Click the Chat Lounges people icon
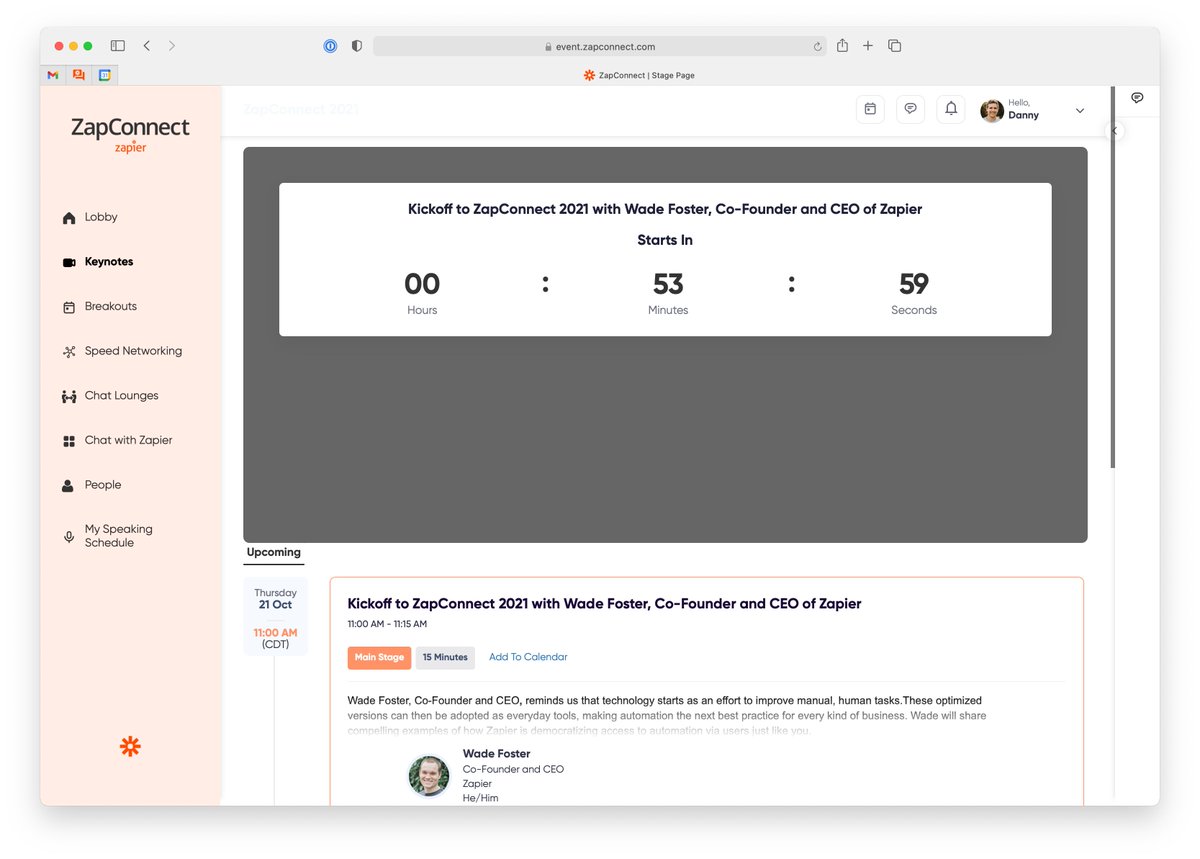 69,397
